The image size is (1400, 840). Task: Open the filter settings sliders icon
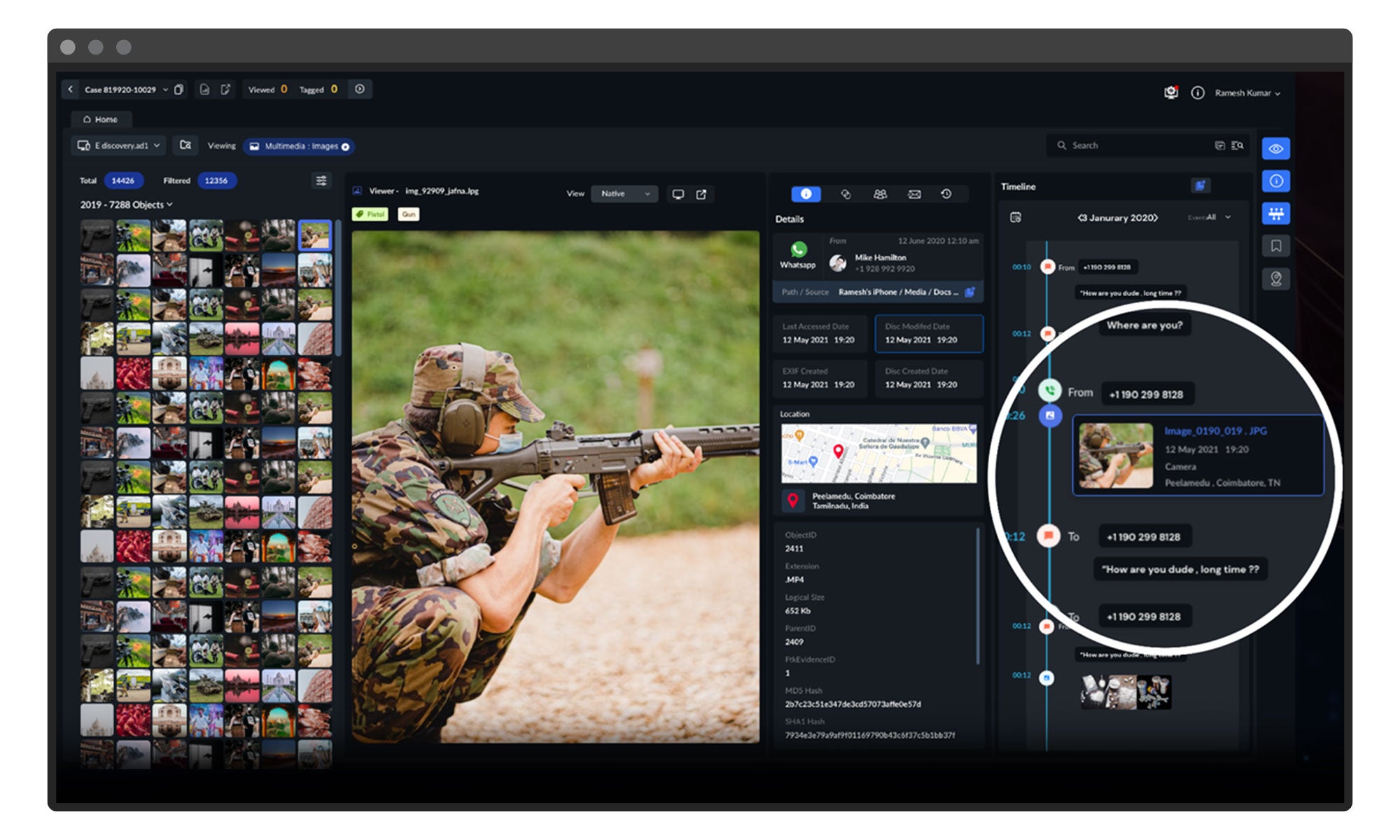[321, 181]
